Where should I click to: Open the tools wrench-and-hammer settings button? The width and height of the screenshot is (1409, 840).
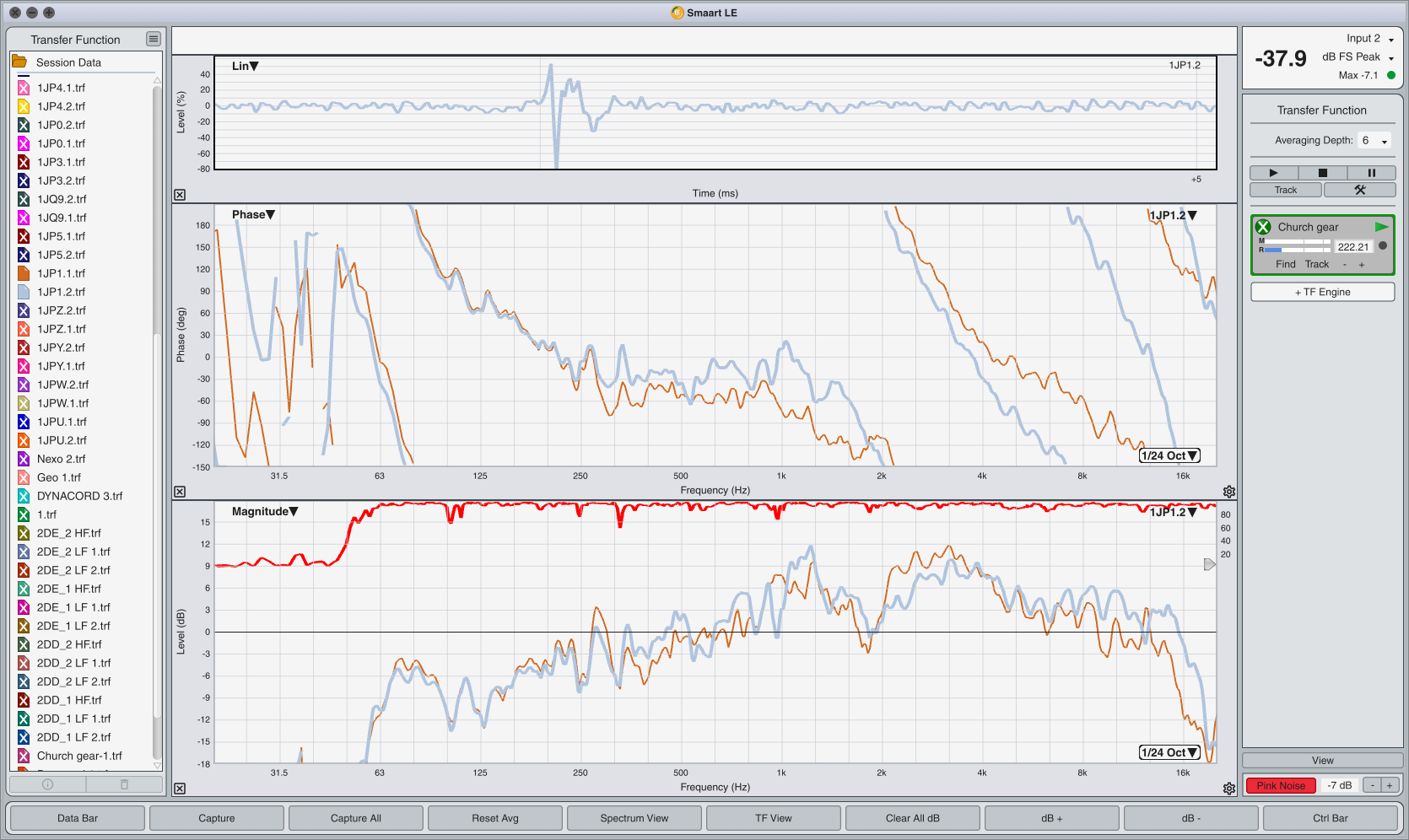pyautogui.click(x=1359, y=190)
